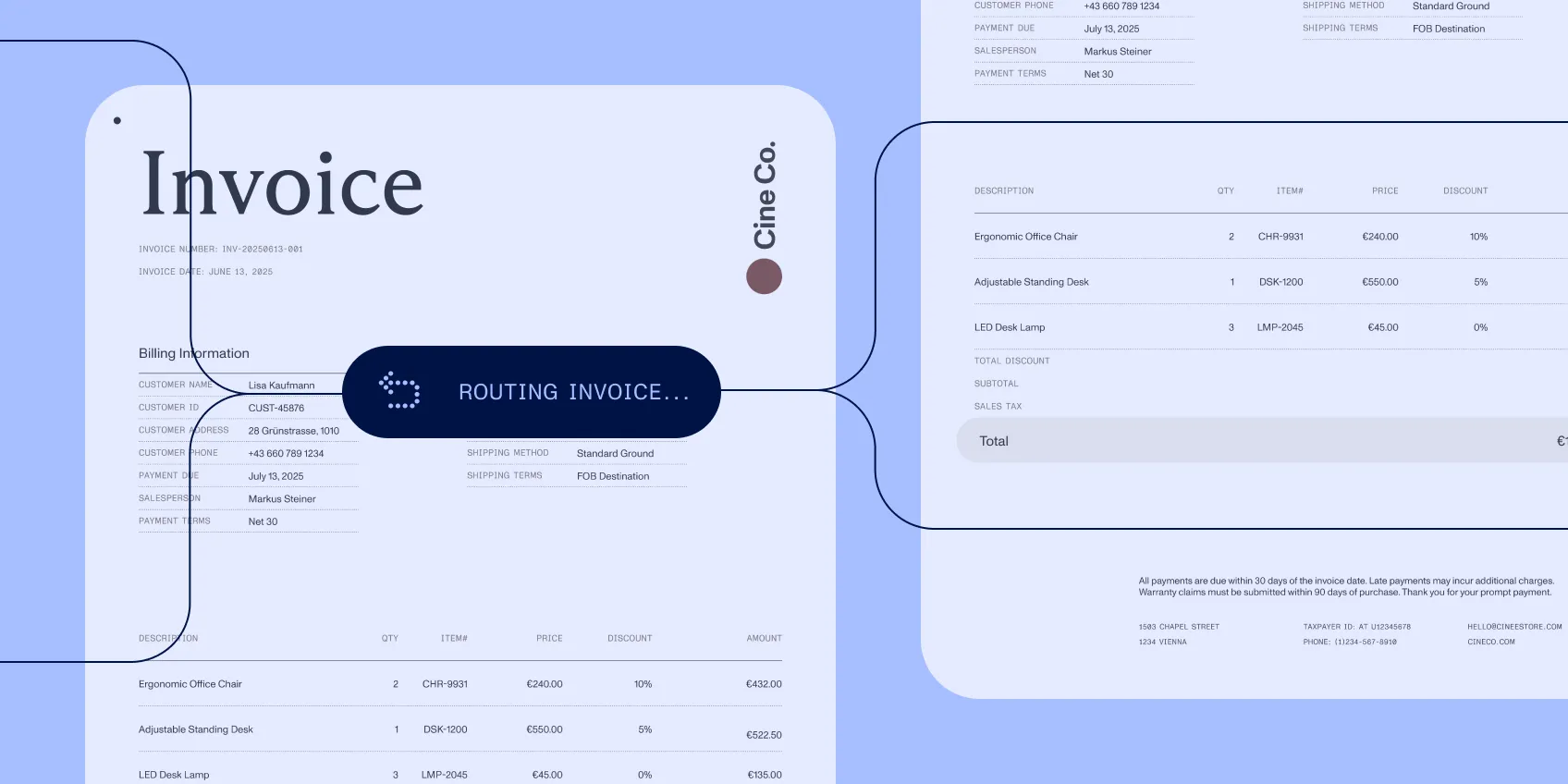The width and height of the screenshot is (1568, 784).
Task: Select the invoice number INV-20250613-001 line
Action: pos(220,250)
